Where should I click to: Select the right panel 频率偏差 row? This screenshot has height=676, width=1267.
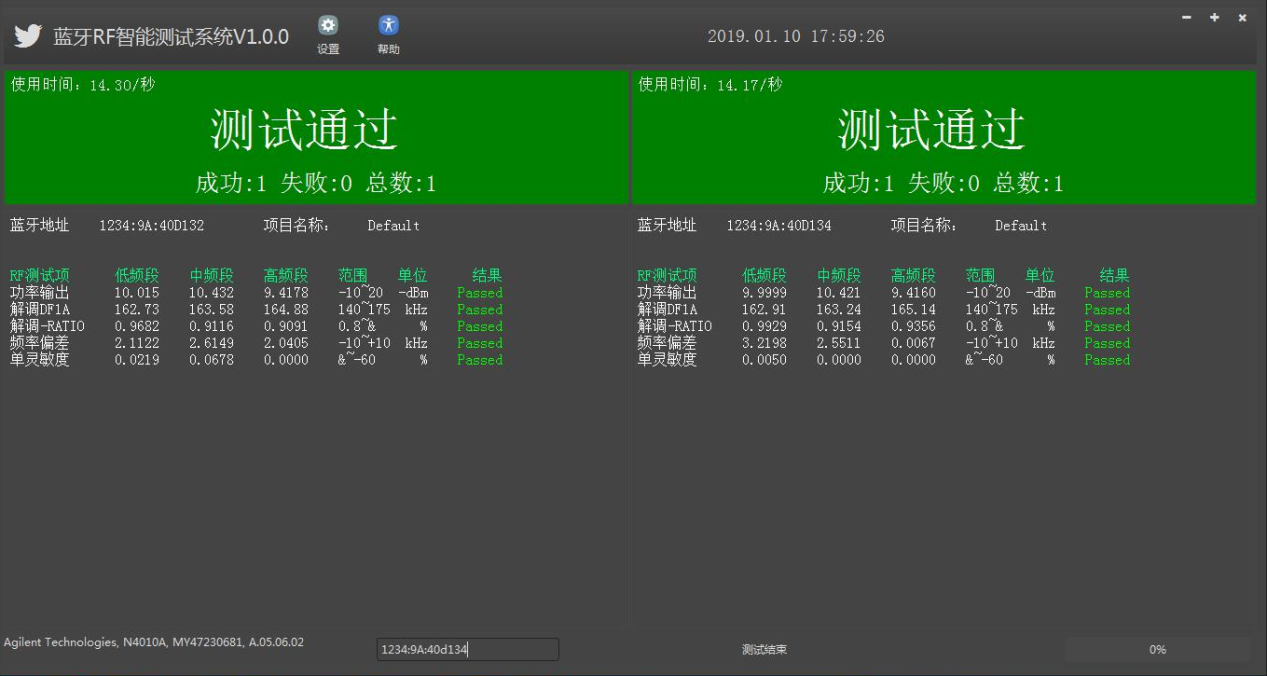click(x=883, y=343)
